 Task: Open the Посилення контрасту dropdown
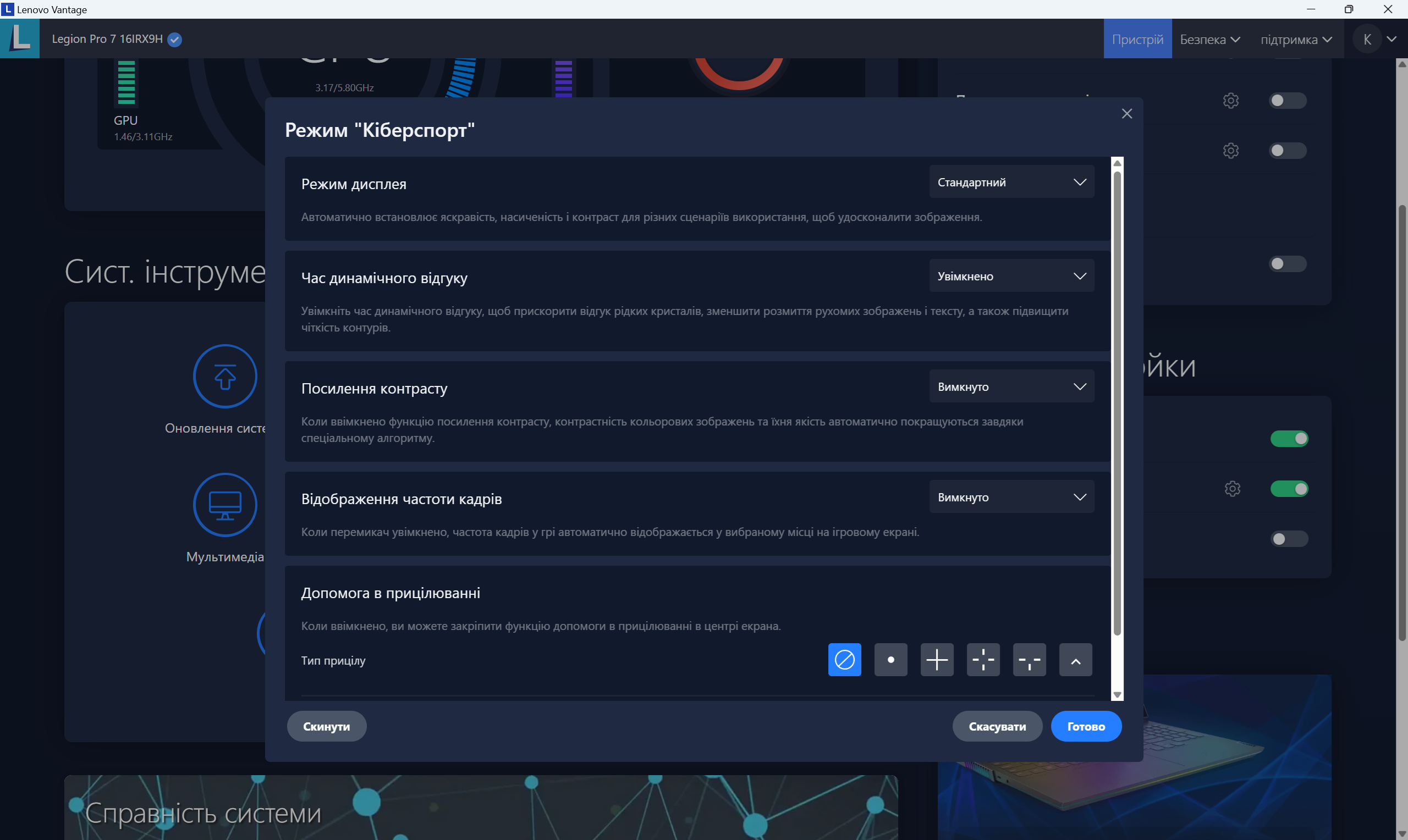tap(1011, 386)
